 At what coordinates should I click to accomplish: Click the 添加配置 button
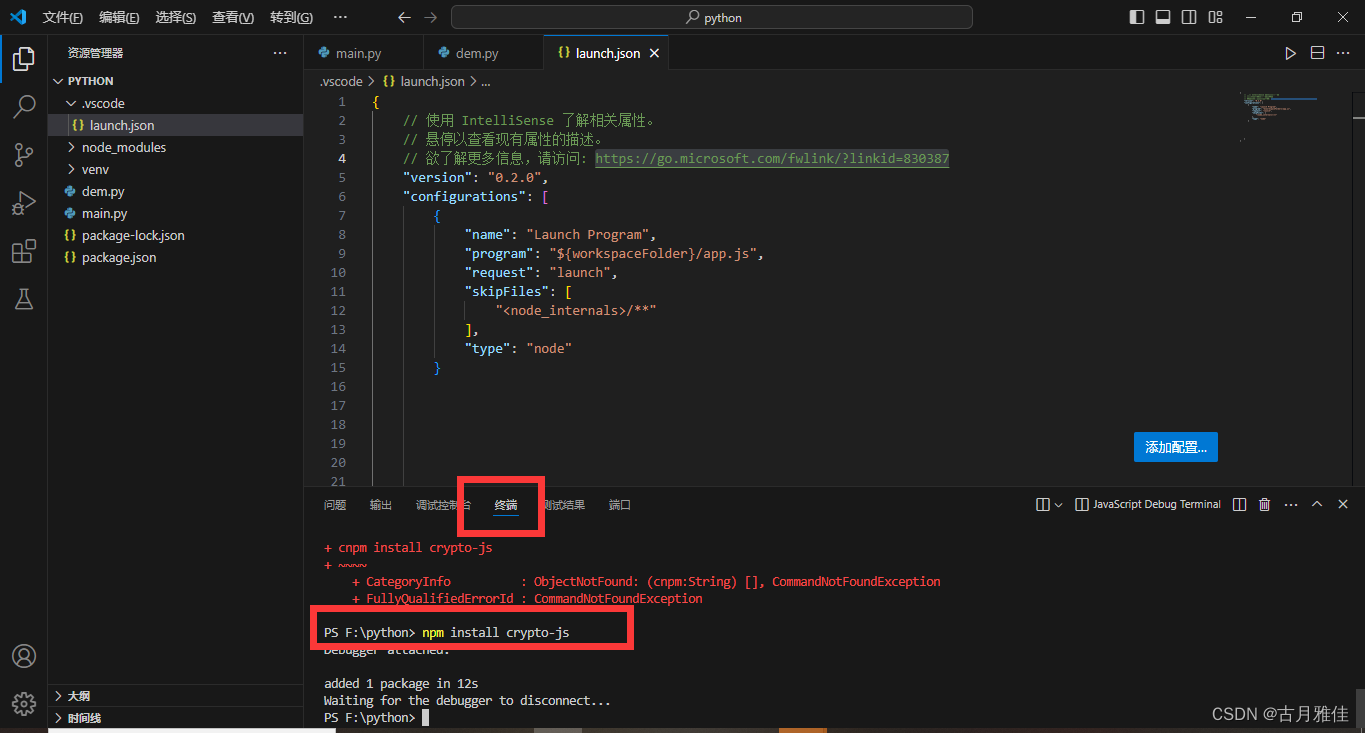tap(1175, 446)
